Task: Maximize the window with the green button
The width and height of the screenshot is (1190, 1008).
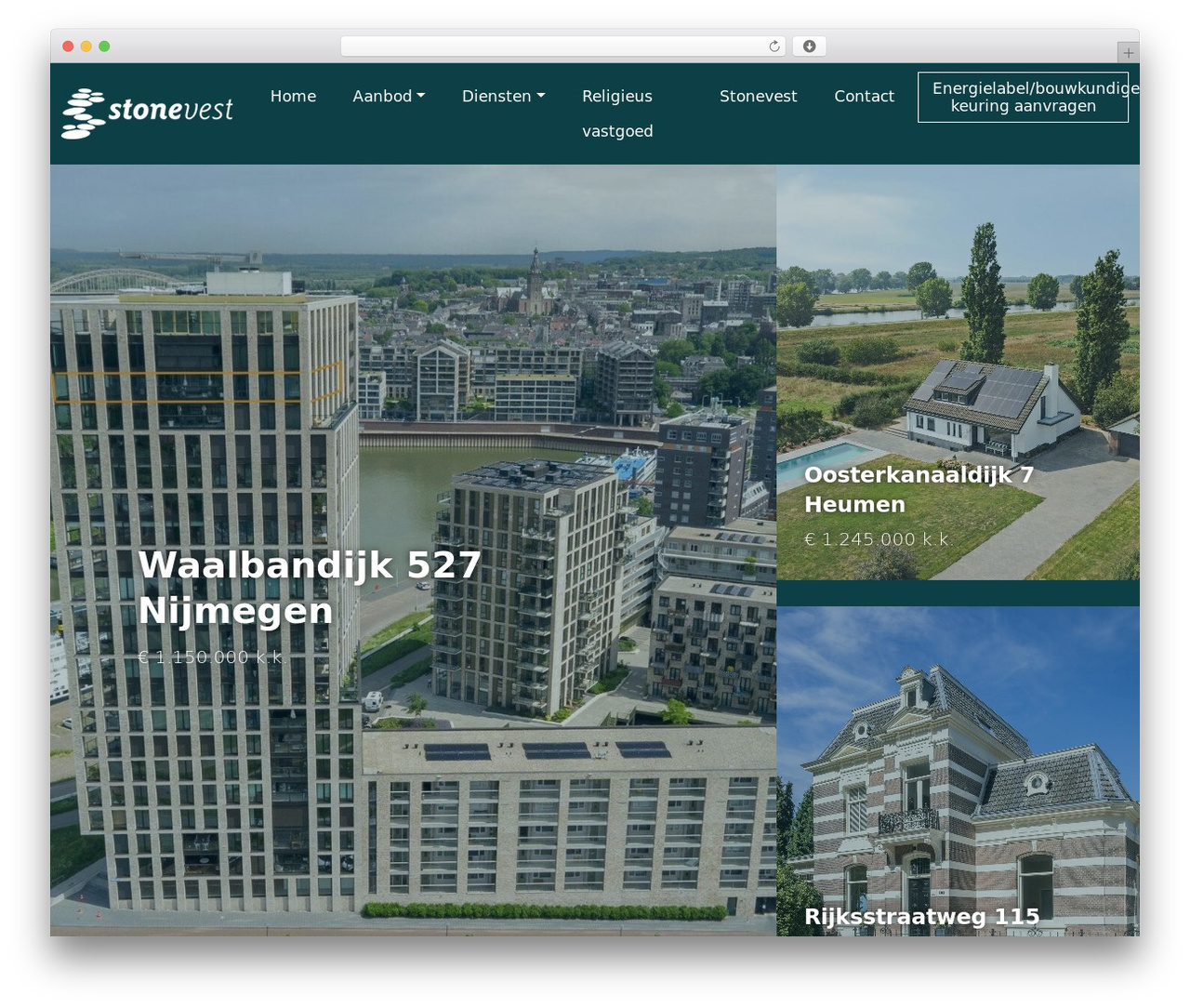Action: pos(104,46)
